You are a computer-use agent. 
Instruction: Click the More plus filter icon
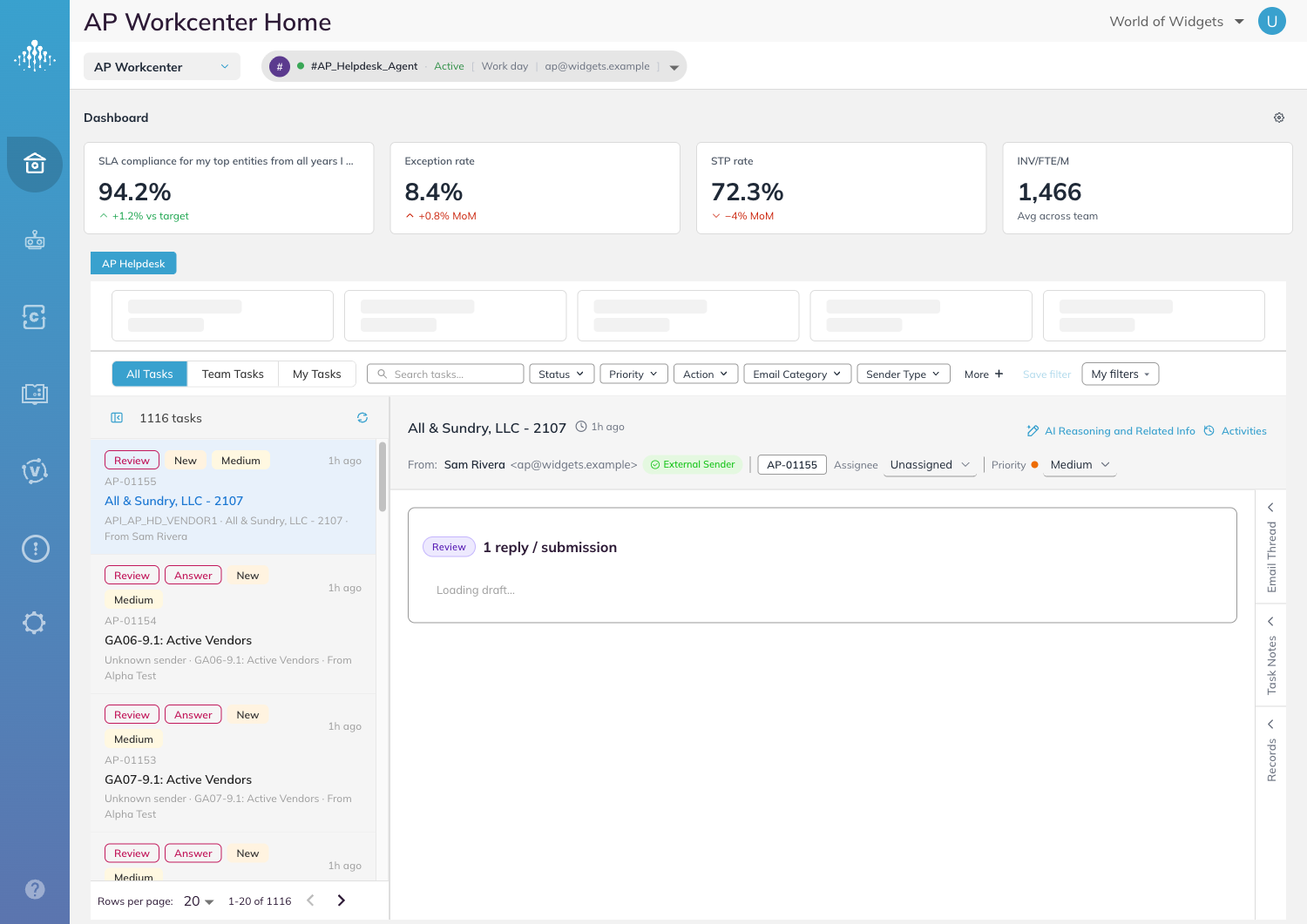pos(999,374)
